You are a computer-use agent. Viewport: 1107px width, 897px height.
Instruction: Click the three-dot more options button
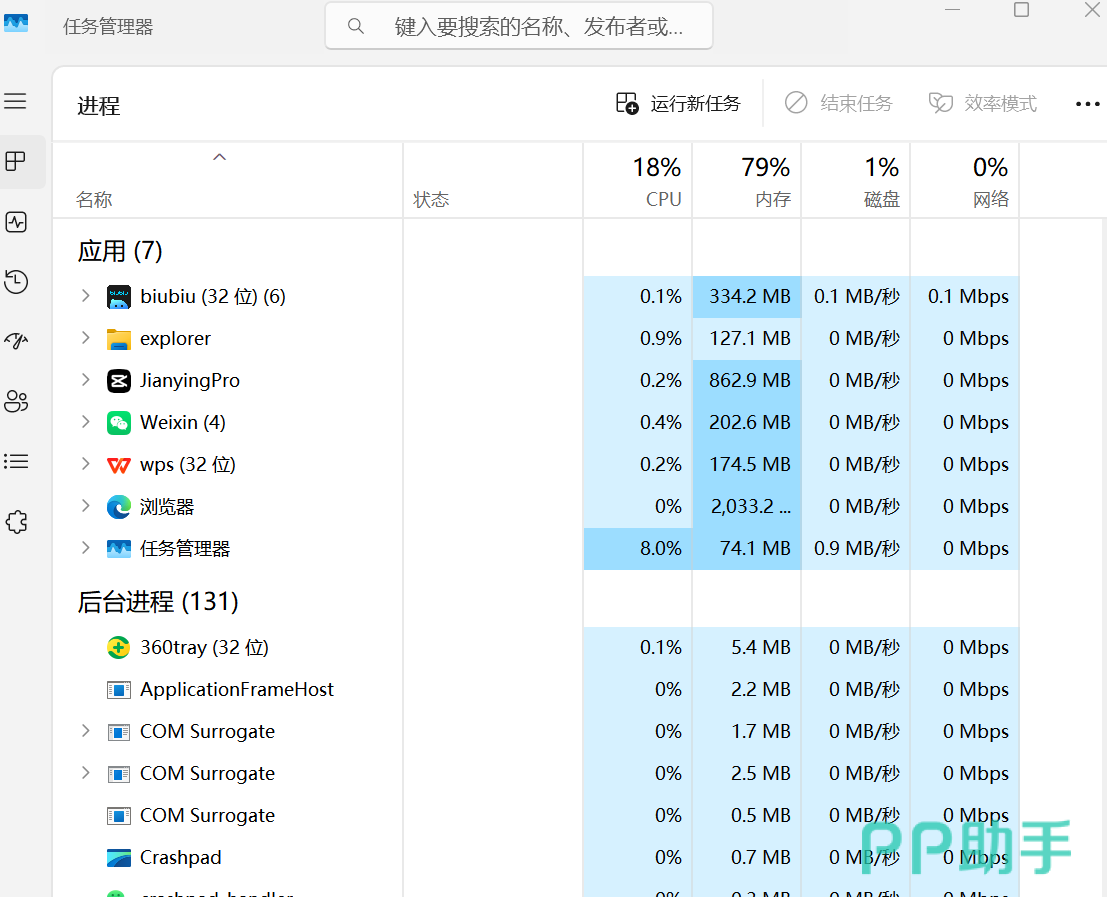[x=1087, y=104]
